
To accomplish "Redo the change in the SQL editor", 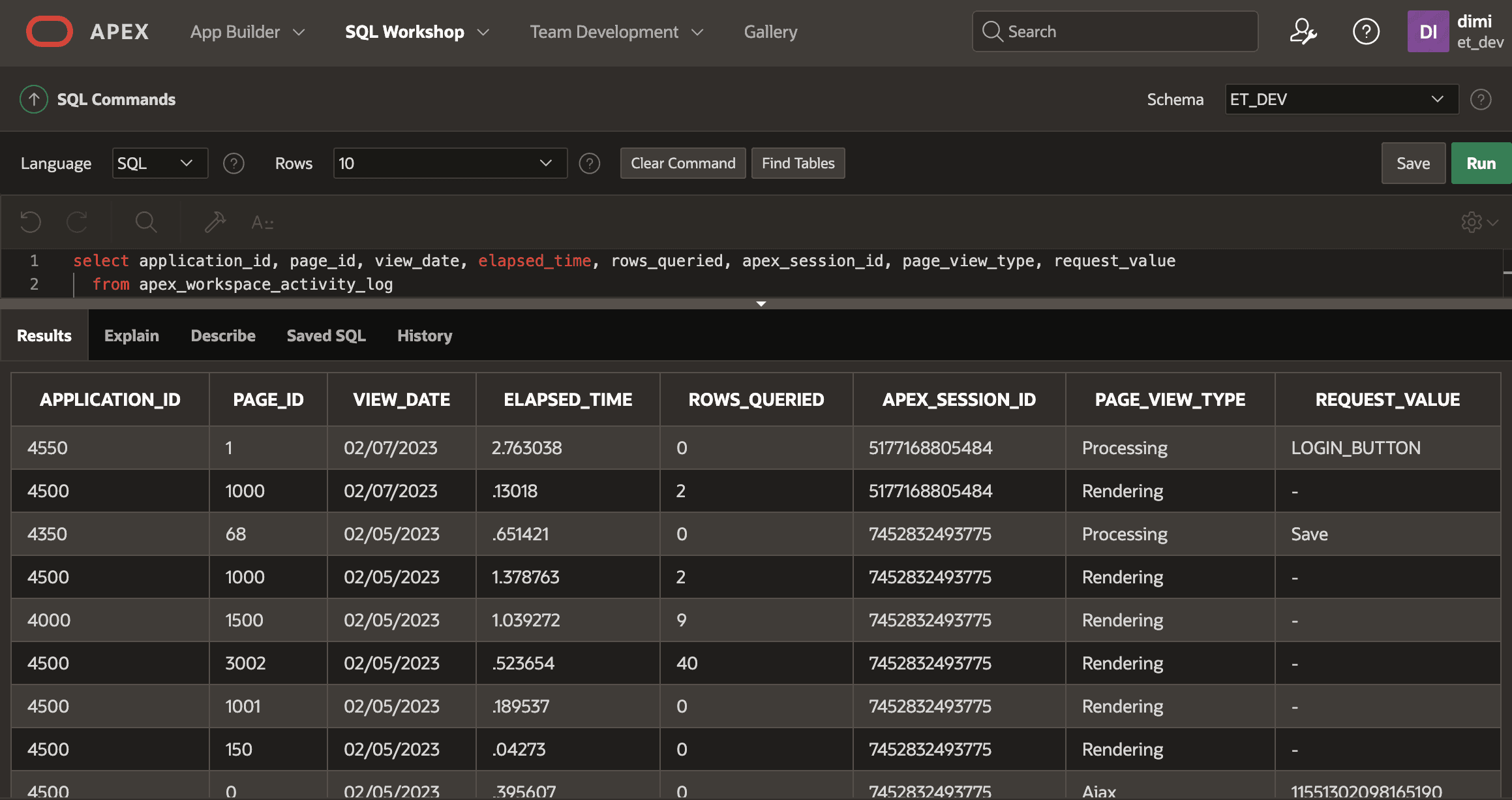I will 77,222.
